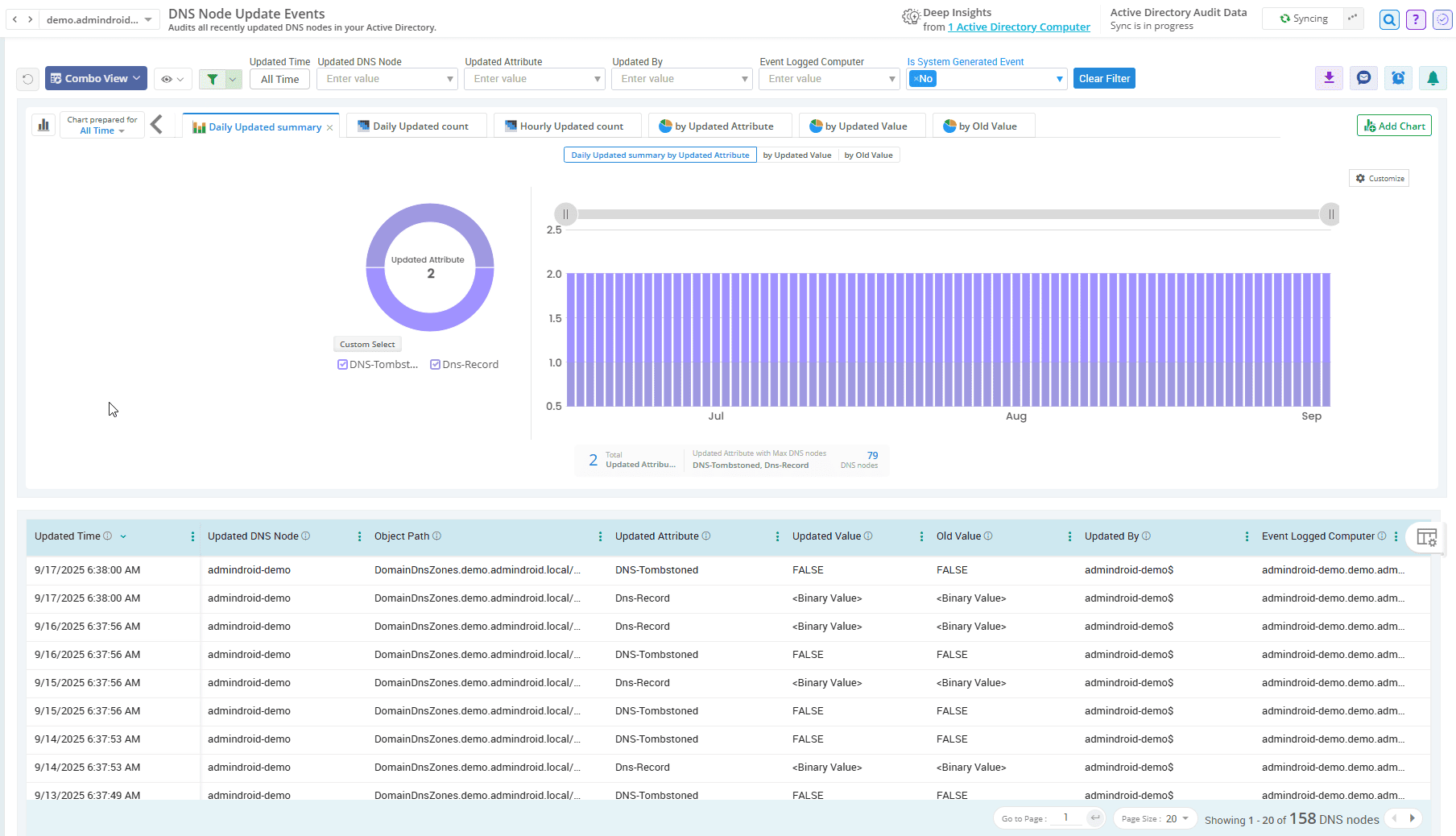The height and width of the screenshot is (836, 1456).
Task: Click the export/download report icon
Action: coord(1329,78)
